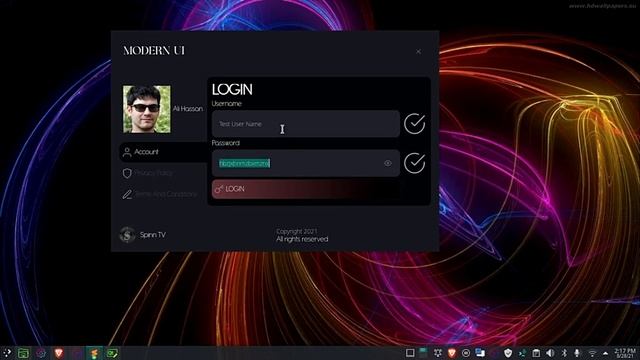The image size is (640, 360).
Task: Click the microphone tray icon
Action: pyautogui.click(x=577, y=353)
